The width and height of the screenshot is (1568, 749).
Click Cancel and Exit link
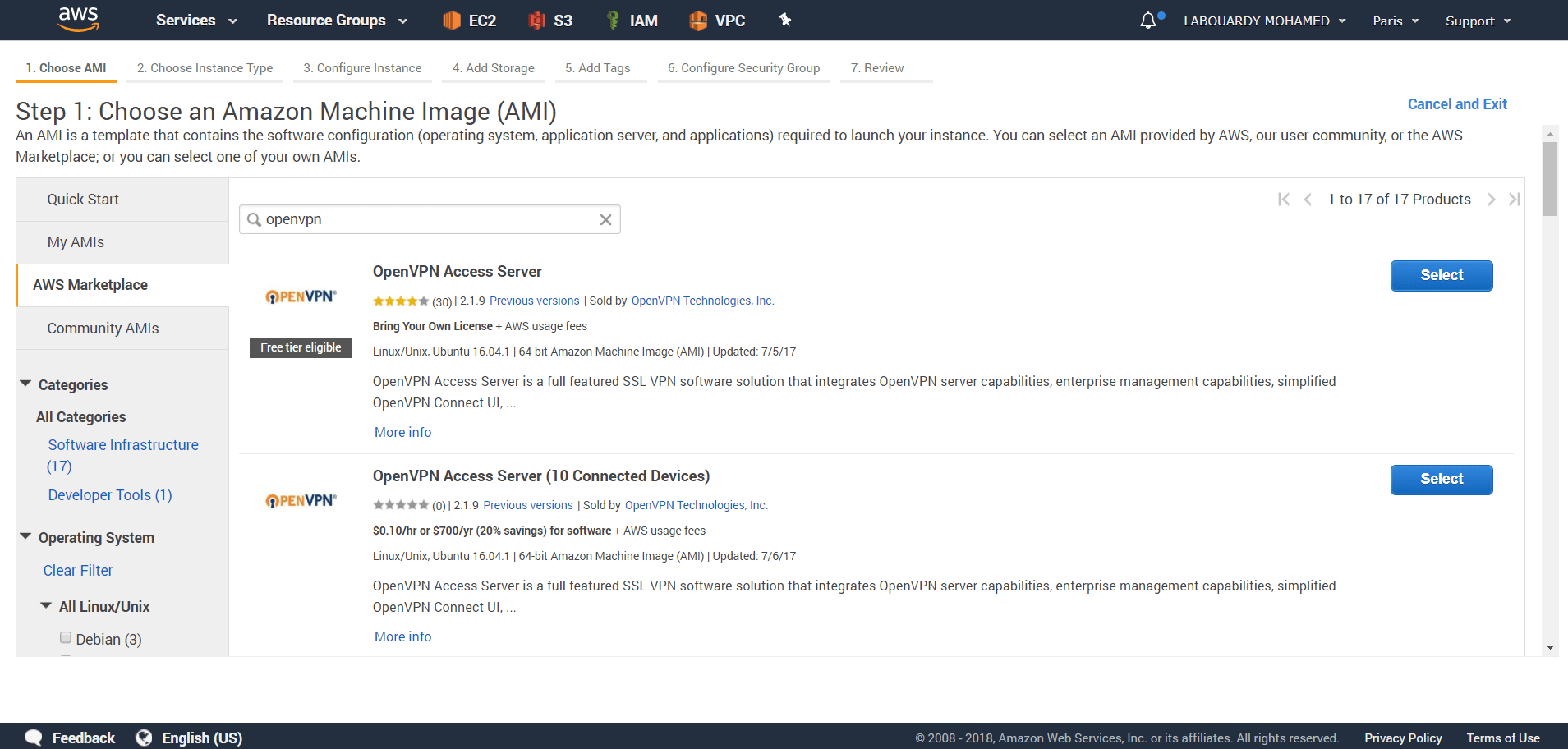point(1457,104)
